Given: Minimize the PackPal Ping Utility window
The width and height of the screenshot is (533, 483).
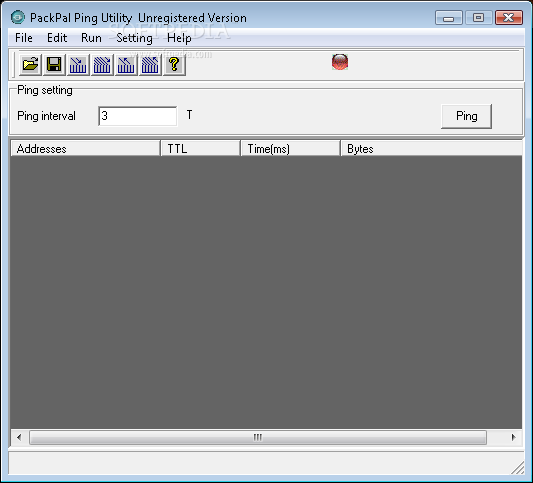Looking at the screenshot, I should [x=449, y=18].
